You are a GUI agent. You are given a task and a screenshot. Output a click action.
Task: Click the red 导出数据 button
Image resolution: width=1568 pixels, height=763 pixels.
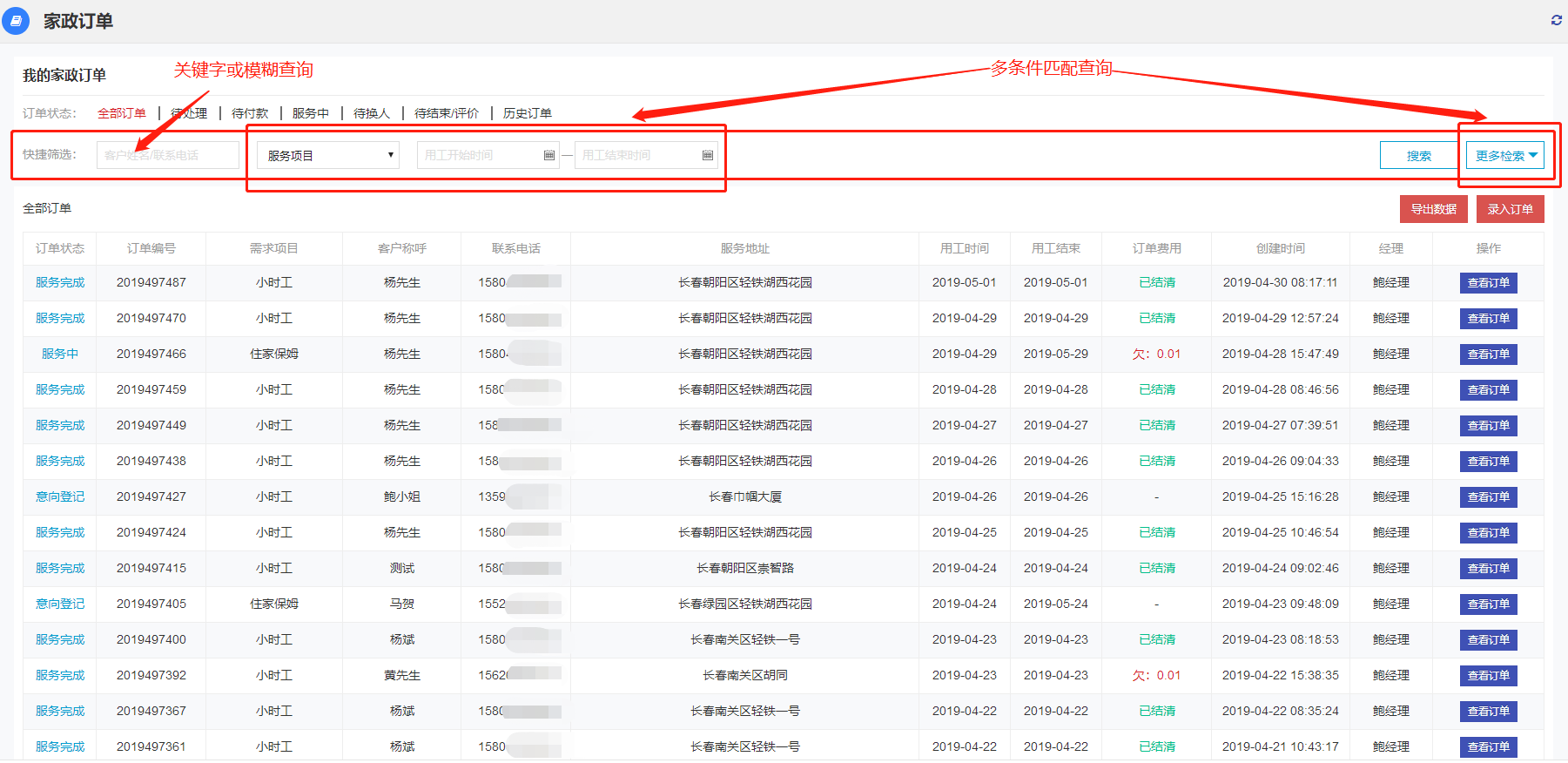point(1434,209)
